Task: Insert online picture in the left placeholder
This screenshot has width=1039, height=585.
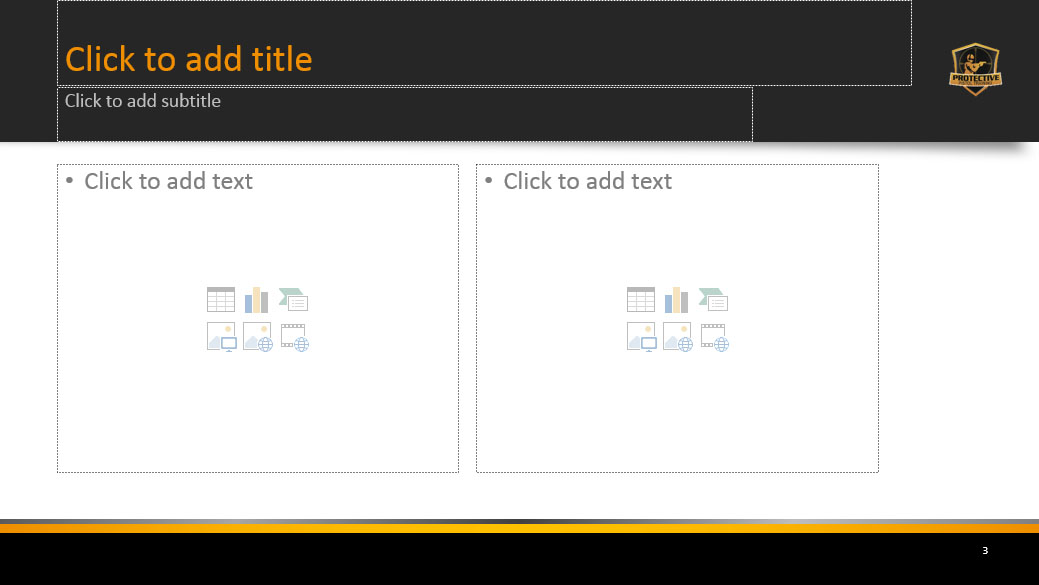Action: 257,337
